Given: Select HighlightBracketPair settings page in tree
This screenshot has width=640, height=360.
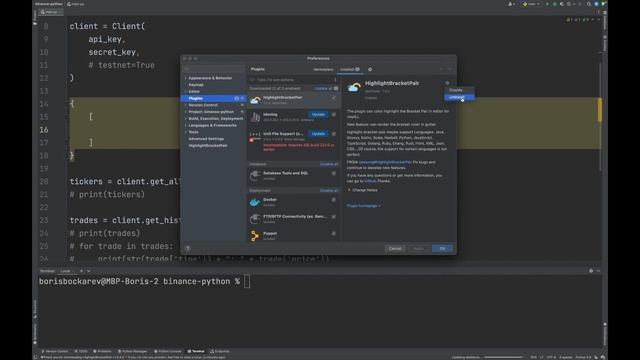Looking at the screenshot, I should click(x=208, y=146).
